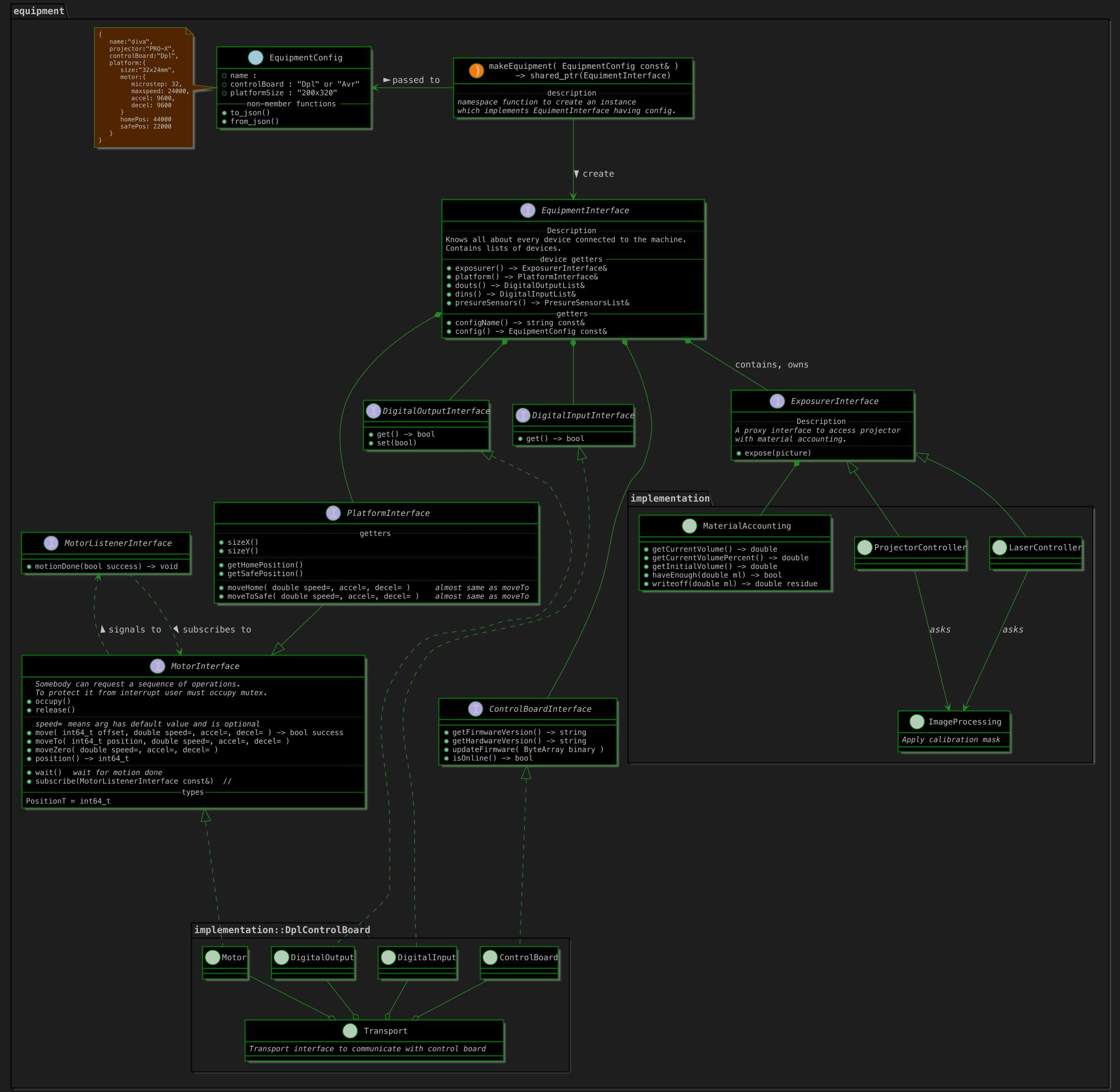Click the 'passed to' arrow label
The width and height of the screenshot is (1120, 1092).
416,80
